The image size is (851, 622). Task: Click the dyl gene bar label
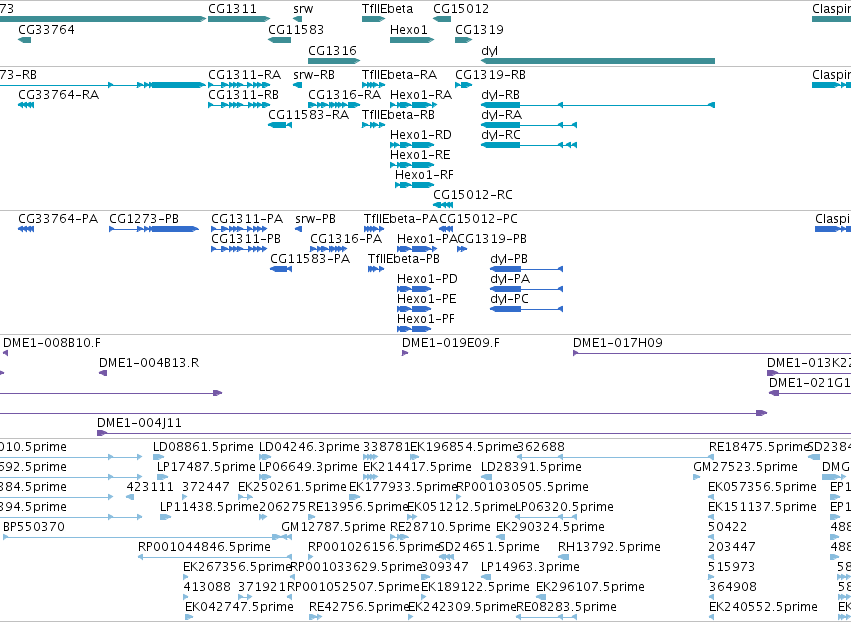[489, 50]
